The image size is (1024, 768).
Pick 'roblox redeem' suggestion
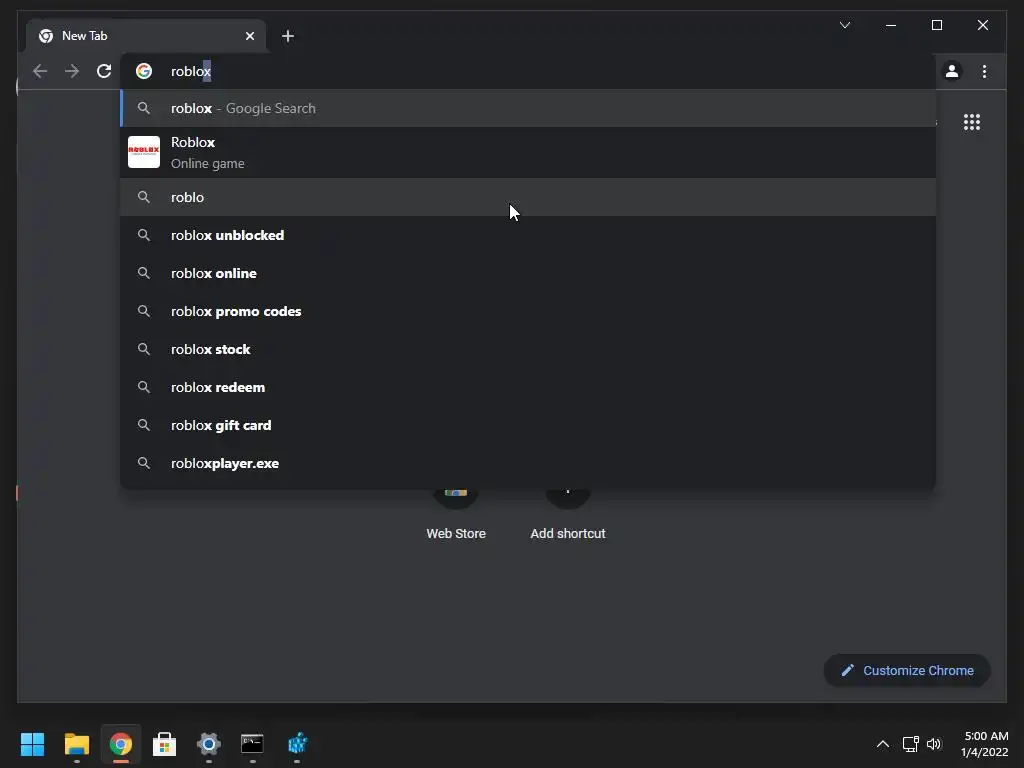pos(528,387)
